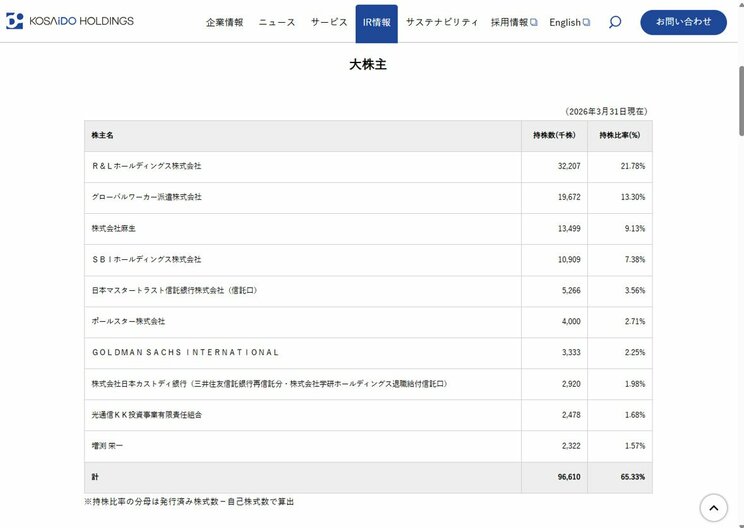Click the 計 total row label
Screen dimensions: 744x528
pos(95,477)
